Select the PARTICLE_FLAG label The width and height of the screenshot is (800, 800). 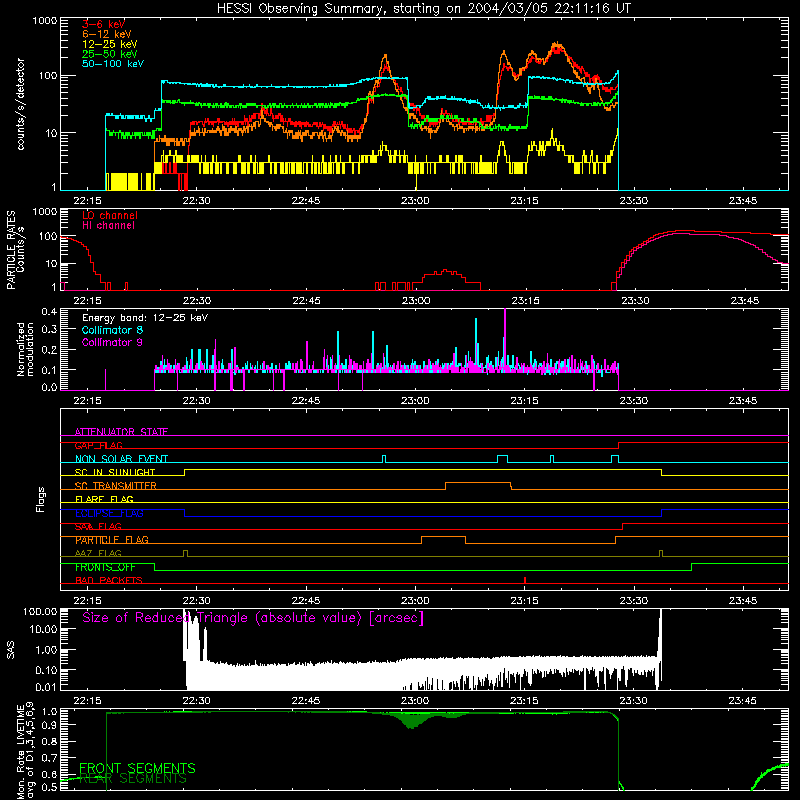pos(112,540)
